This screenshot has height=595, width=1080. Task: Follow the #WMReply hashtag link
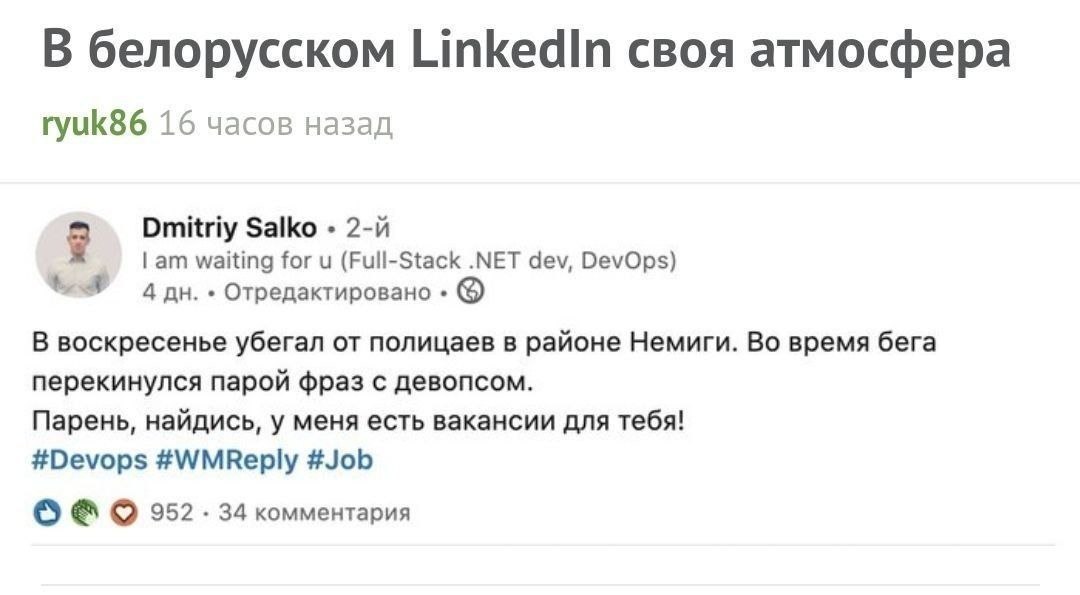pyautogui.click(x=226, y=459)
